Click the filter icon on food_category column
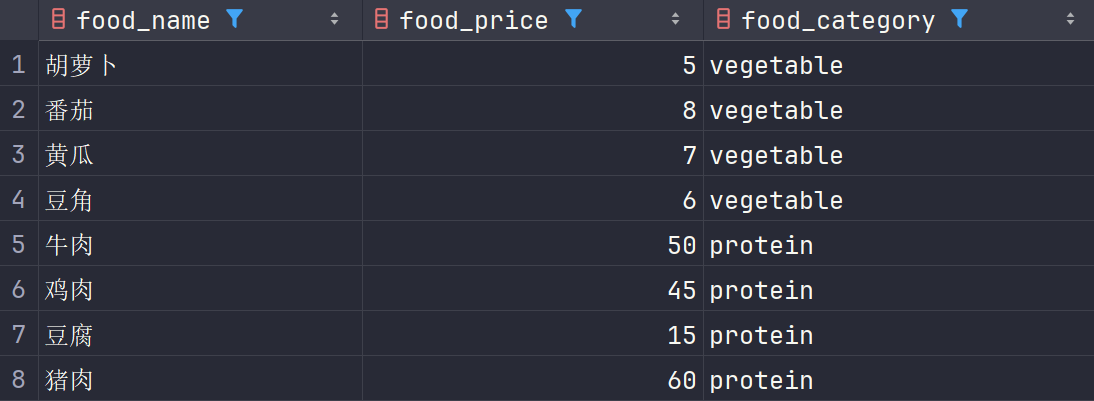This screenshot has width=1094, height=401. (959, 19)
